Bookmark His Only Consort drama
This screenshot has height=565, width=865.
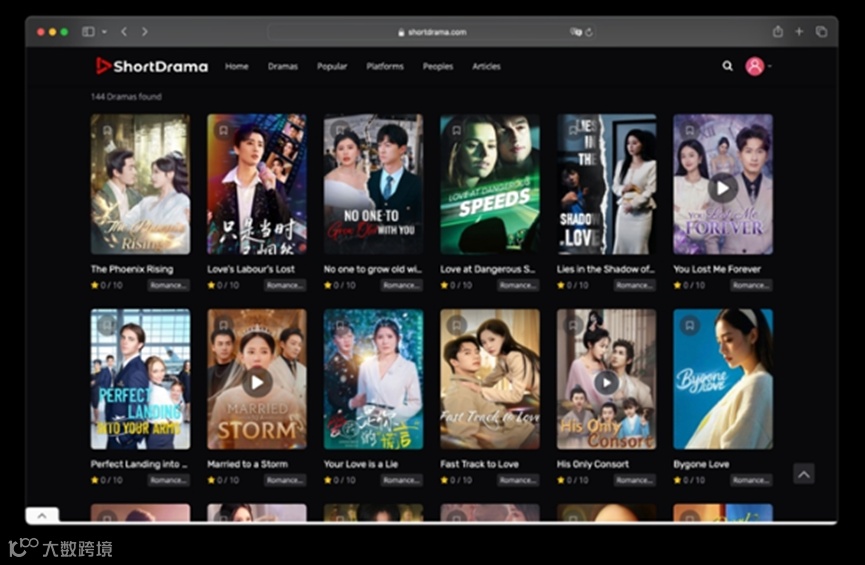(x=573, y=326)
